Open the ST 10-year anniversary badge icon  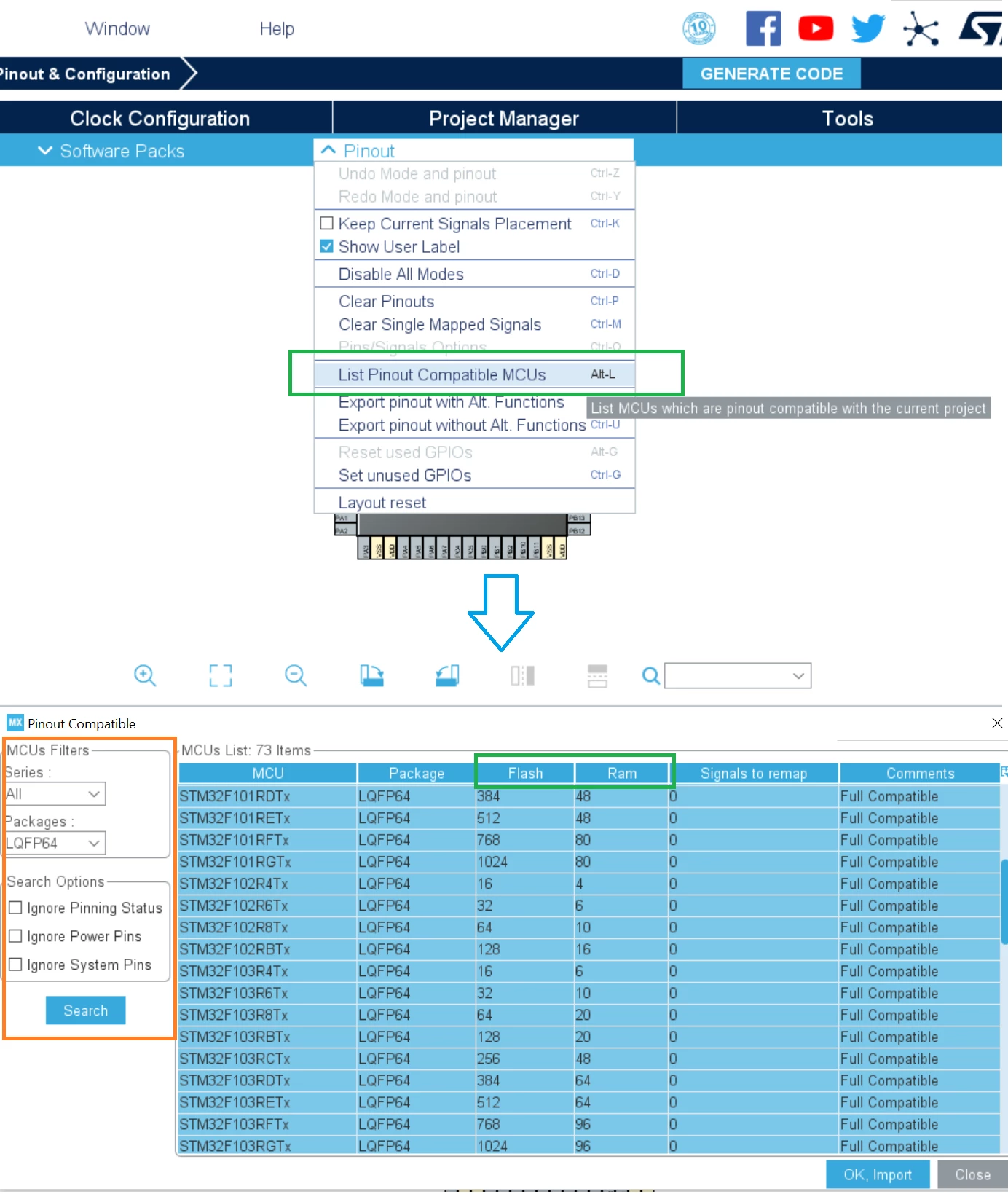(698, 28)
